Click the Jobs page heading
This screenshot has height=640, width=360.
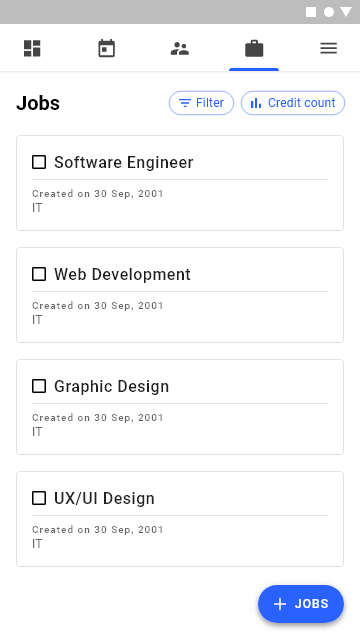38,103
